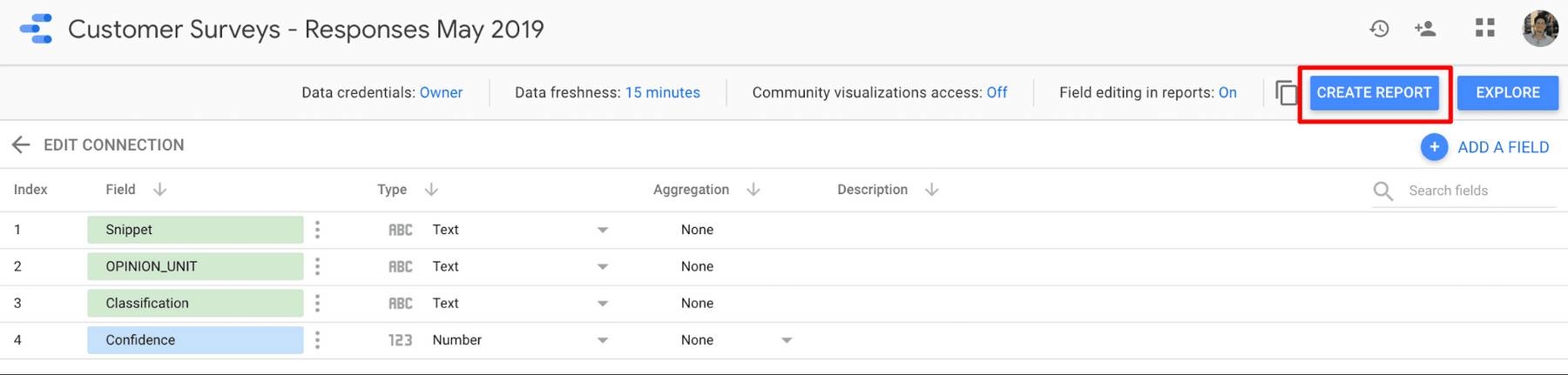
Task: Toggle Community visualizations access Off link
Action: click(997, 92)
